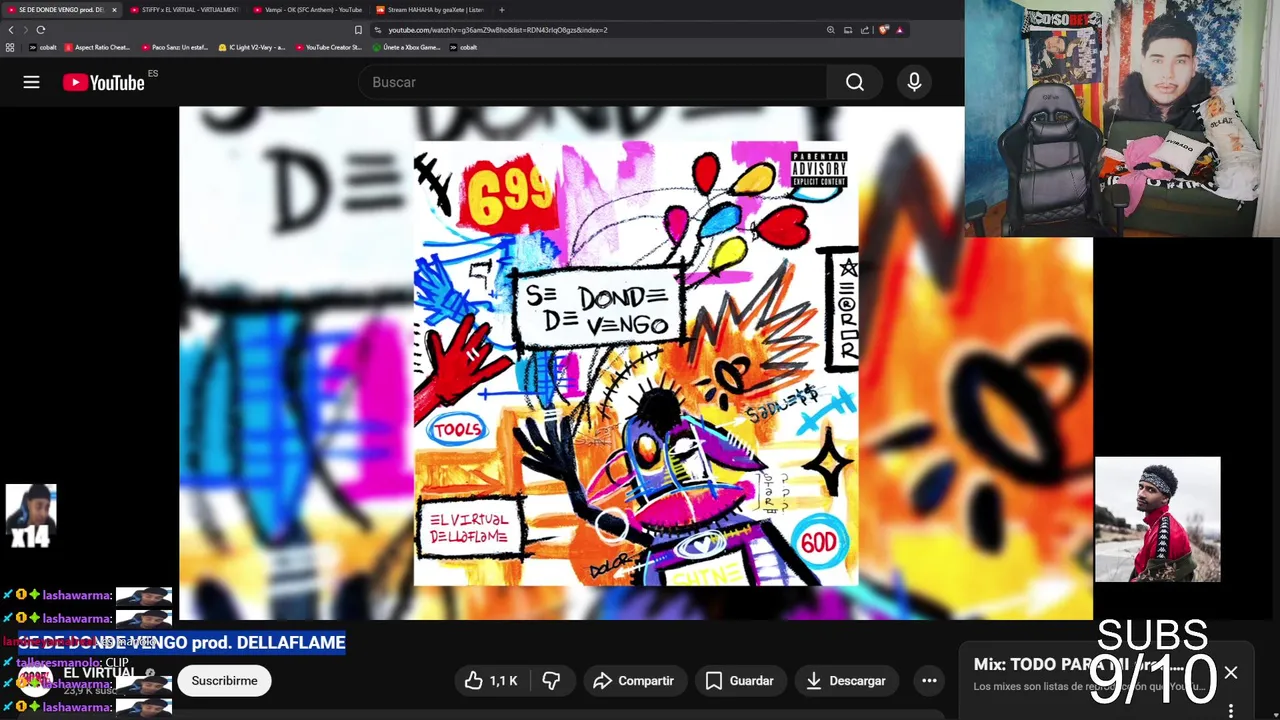Click the Guardar save button
This screenshot has height=720, width=1280.
click(x=740, y=681)
